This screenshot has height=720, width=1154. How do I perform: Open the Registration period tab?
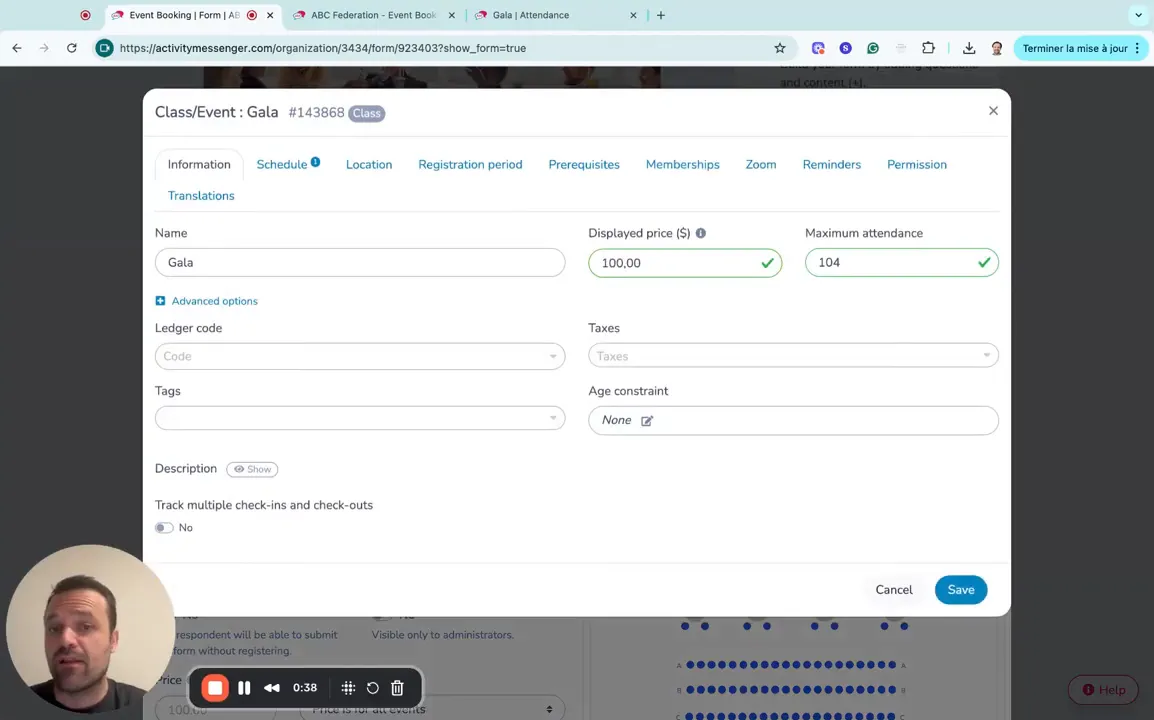coord(470,165)
